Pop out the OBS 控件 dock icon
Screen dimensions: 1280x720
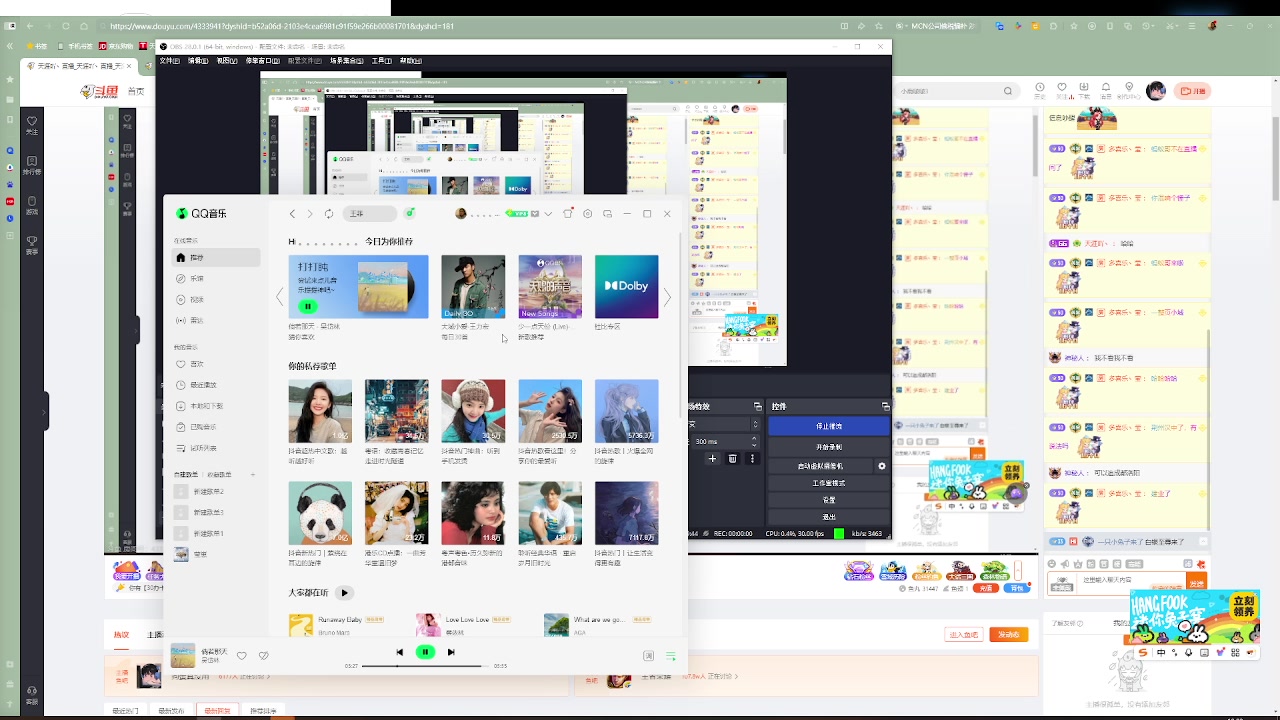tap(884, 407)
